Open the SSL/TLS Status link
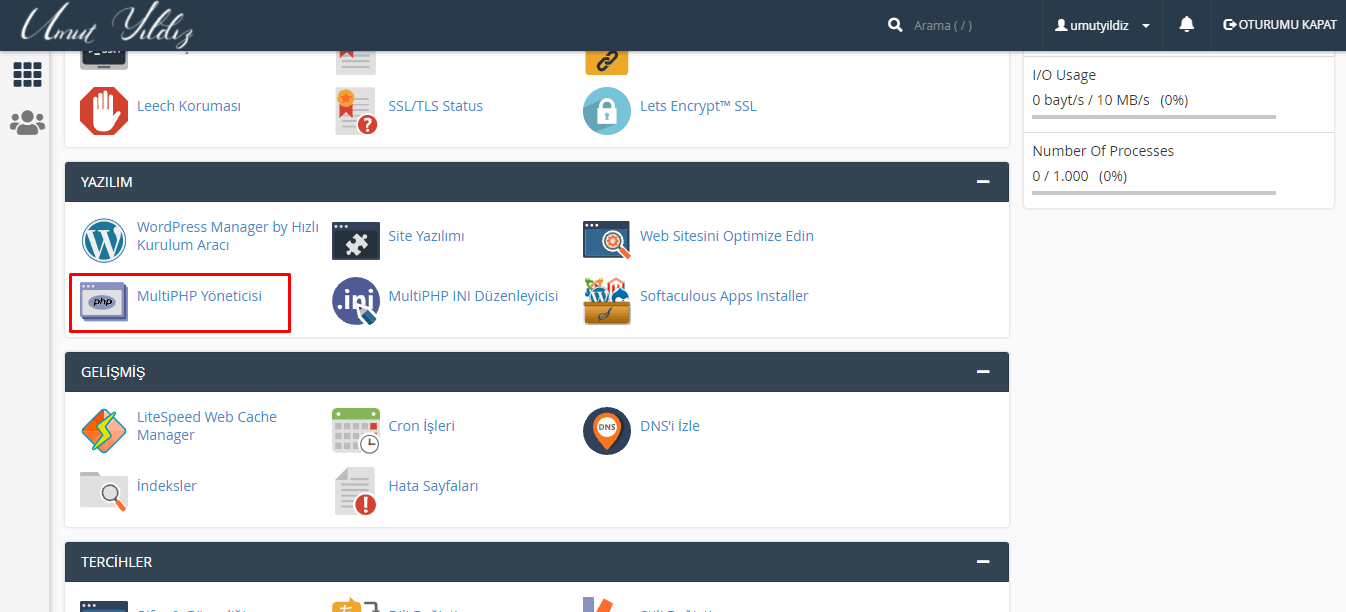Image resolution: width=1346 pixels, height=612 pixels. (x=436, y=106)
